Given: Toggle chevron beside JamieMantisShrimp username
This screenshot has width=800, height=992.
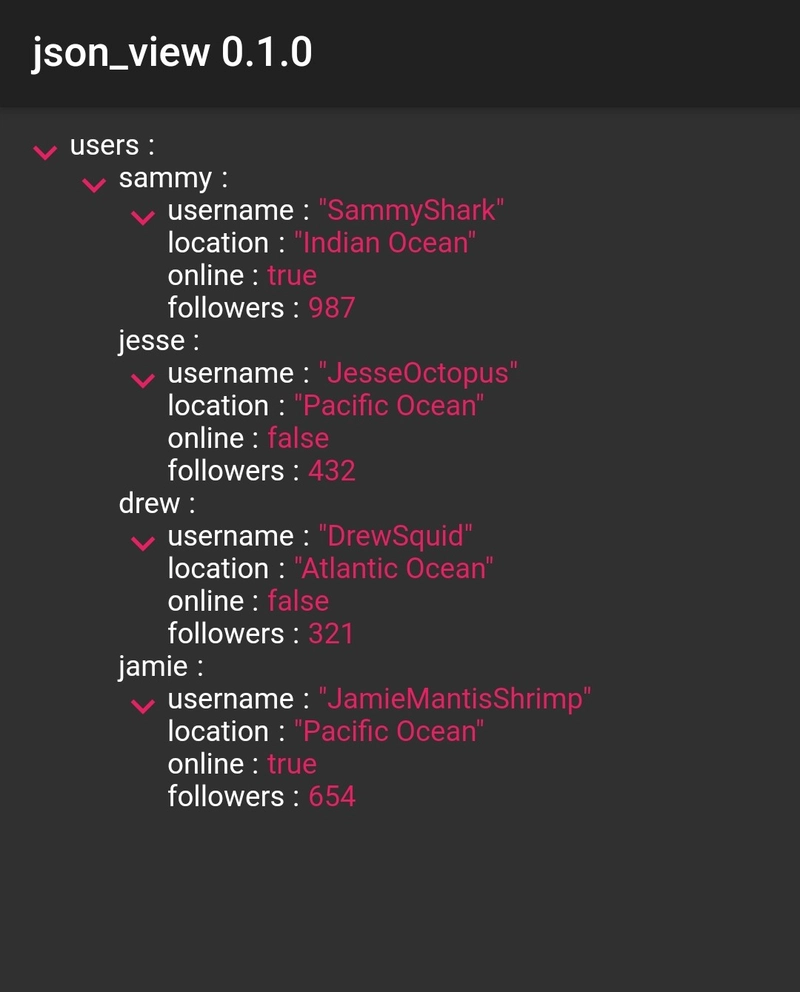Looking at the screenshot, I should [x=143, y=706].
